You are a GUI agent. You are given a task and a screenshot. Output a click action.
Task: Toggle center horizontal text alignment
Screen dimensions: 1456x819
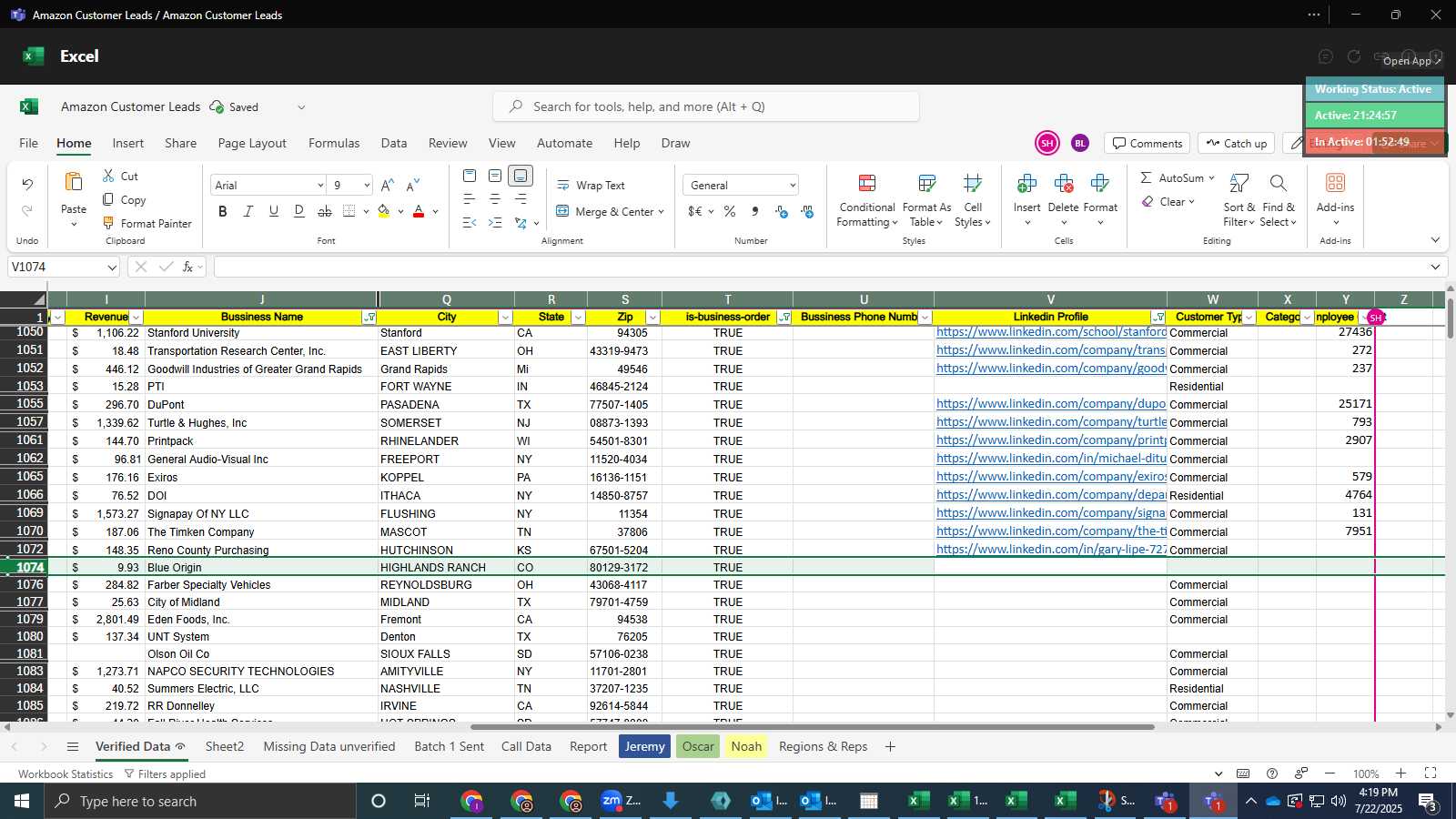495,199
